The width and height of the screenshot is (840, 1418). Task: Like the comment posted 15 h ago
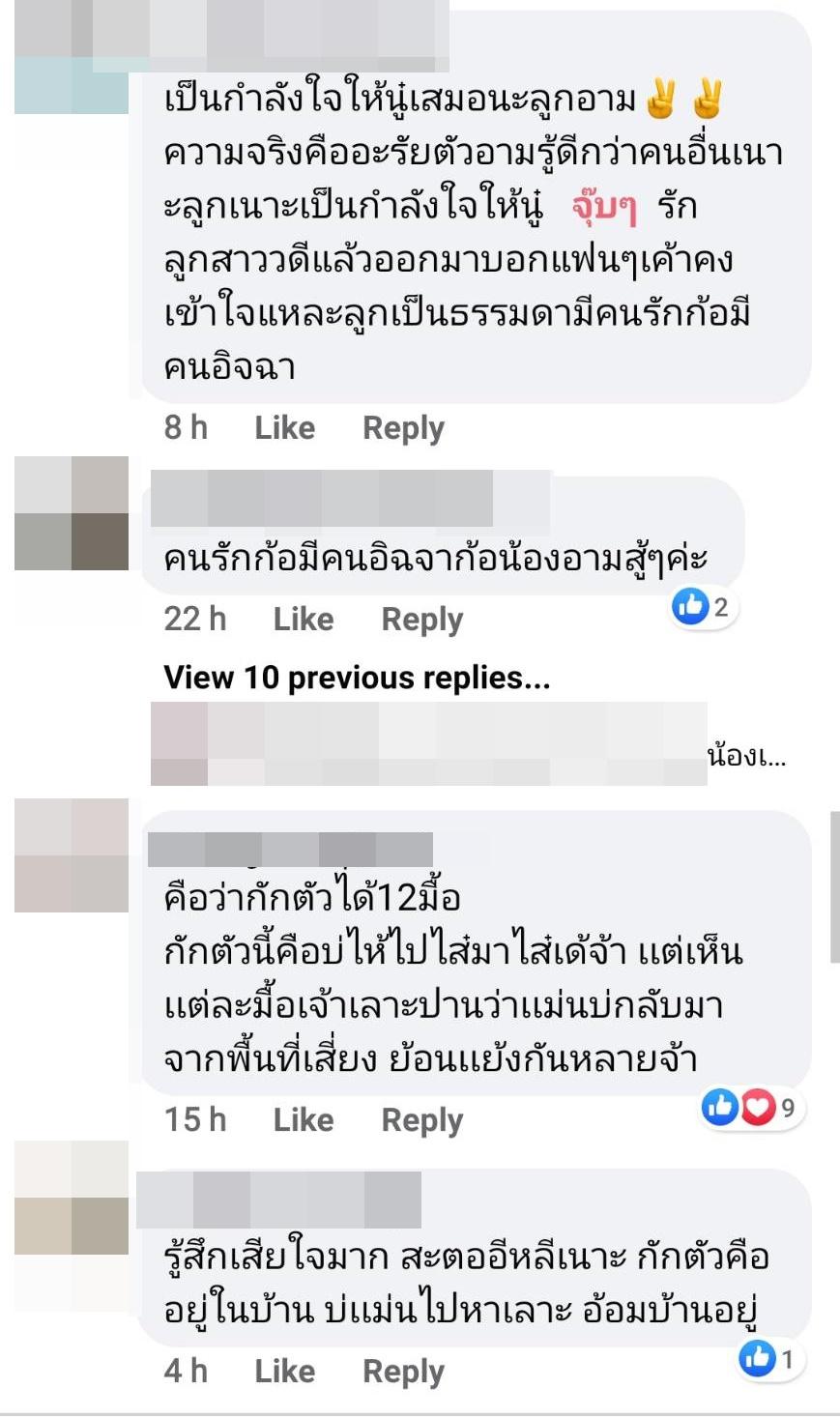[x=304, y=1119]
